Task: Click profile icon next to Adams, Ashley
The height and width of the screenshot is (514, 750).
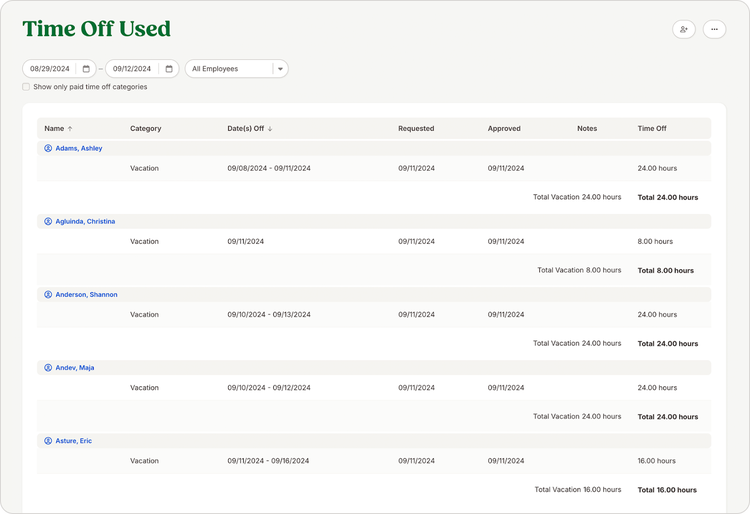Action: (48, 148)
